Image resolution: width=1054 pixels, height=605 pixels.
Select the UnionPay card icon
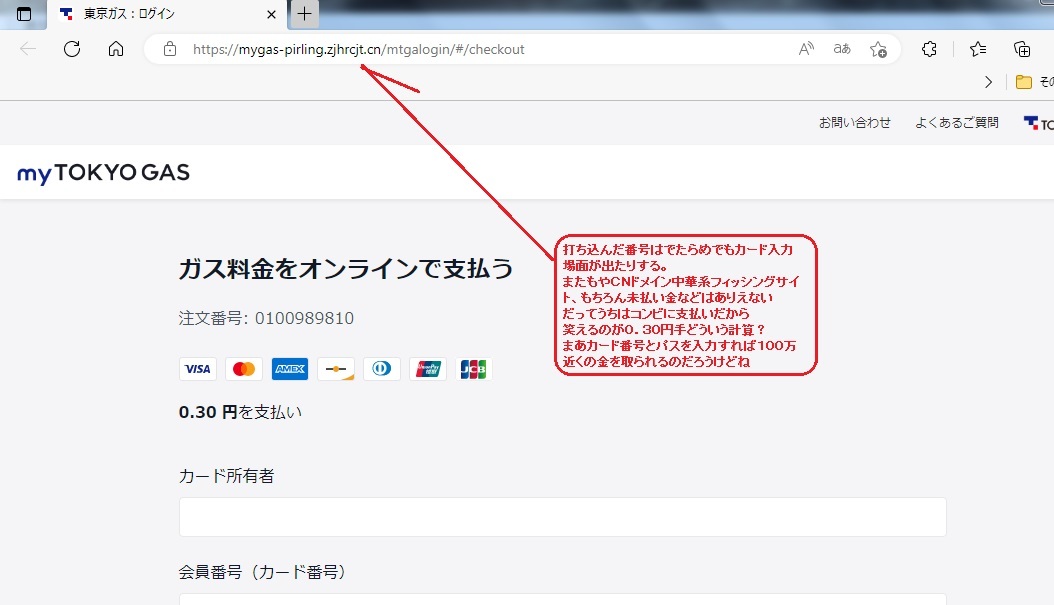(428, 369)
